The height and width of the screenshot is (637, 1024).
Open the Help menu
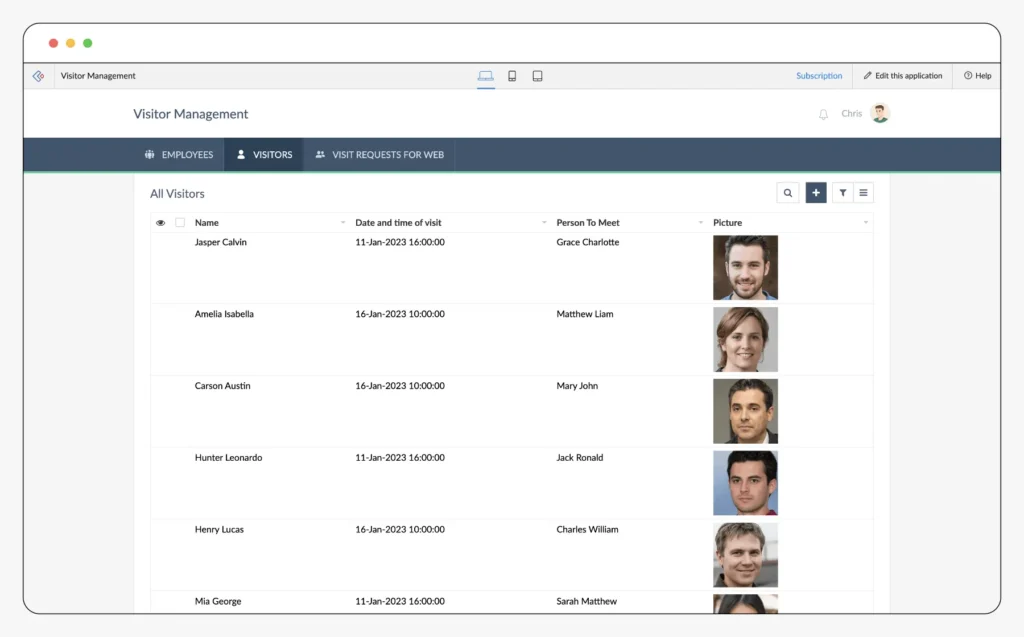(977, 75)
